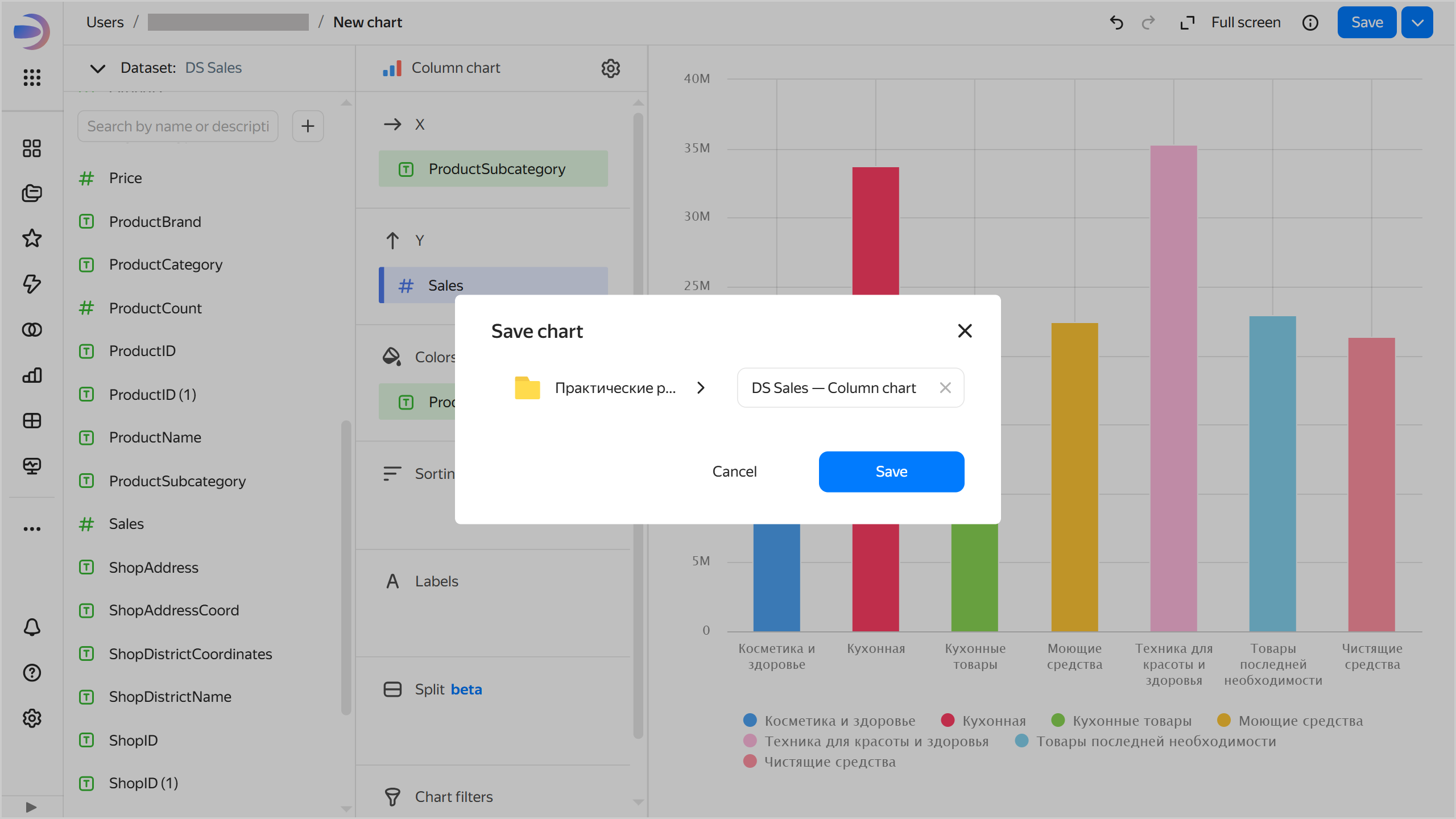The image size is (1456, 819).
Task: Open the apps grid icon in sidebar
Action: click(x=32, y=77)
